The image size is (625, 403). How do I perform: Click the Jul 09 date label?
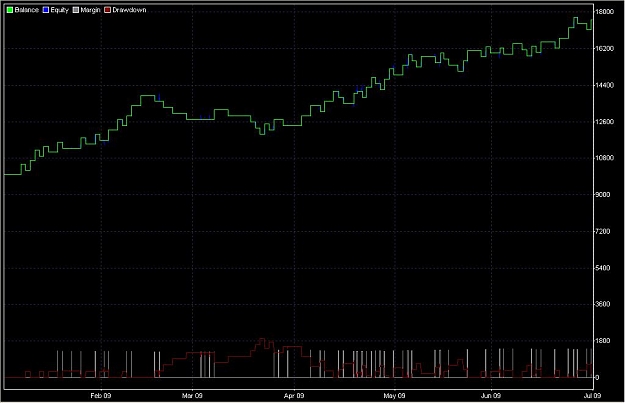[593, 395]
